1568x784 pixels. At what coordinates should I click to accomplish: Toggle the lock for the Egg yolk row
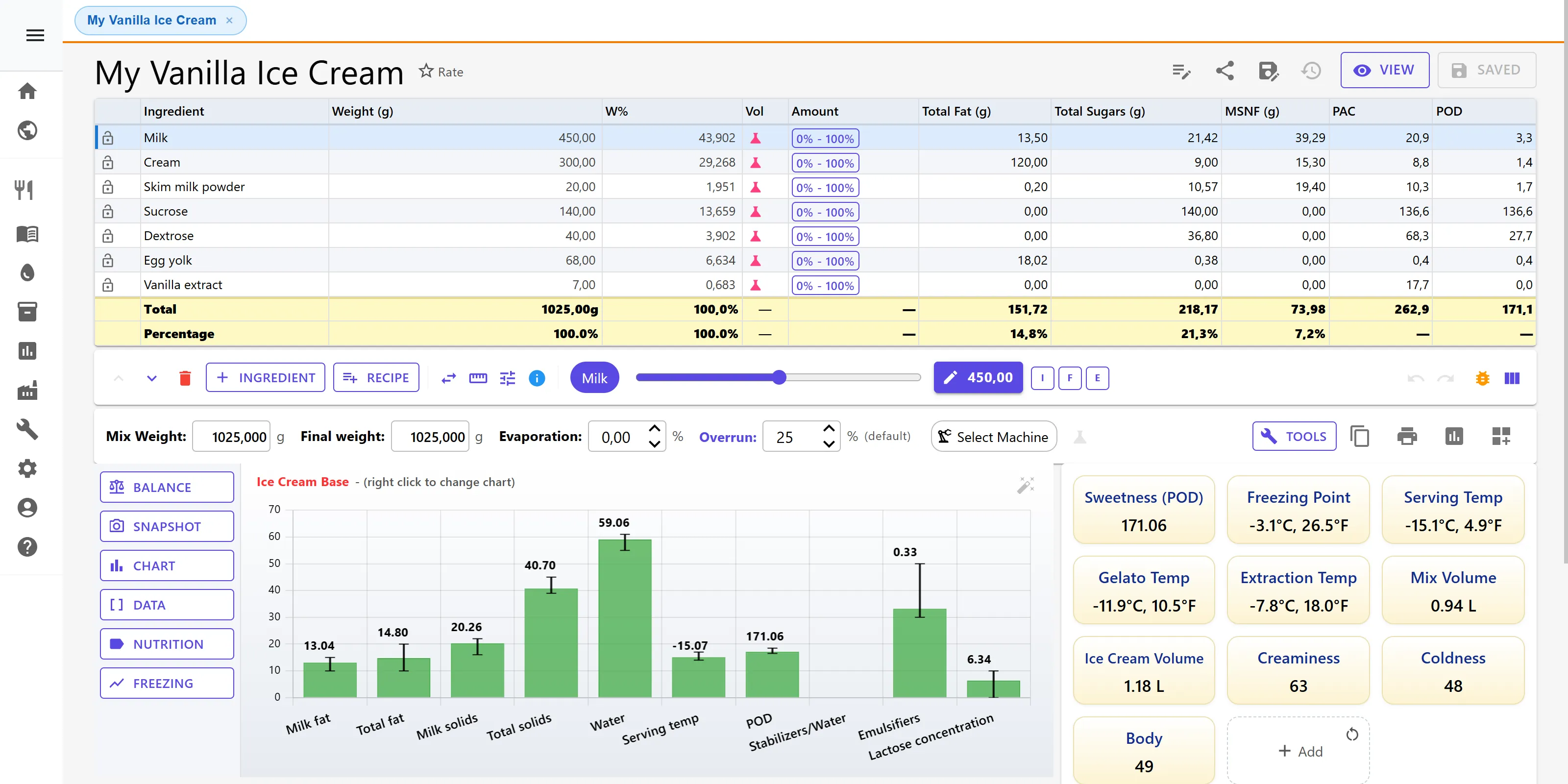108,261
